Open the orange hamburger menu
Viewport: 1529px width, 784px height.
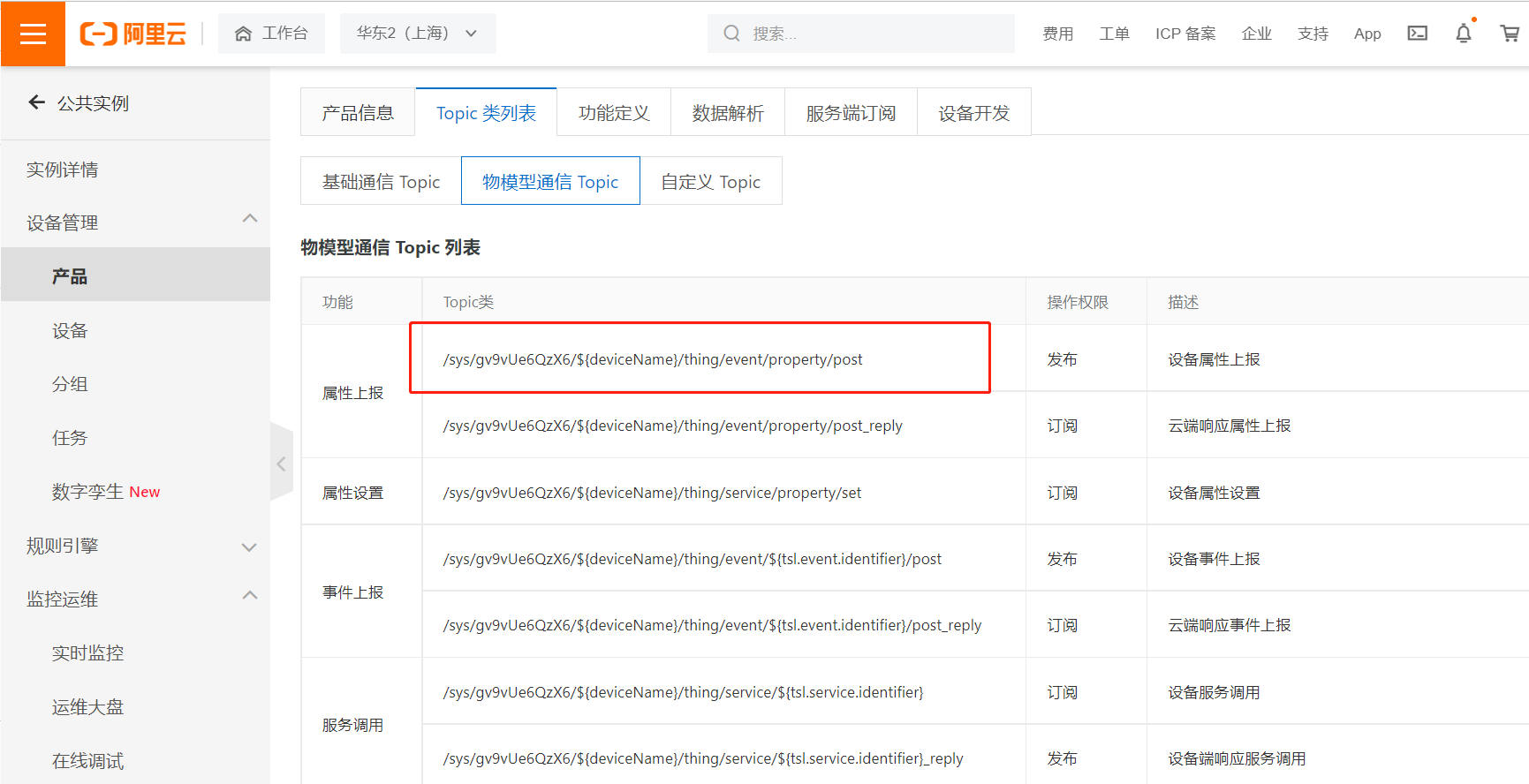point(33,34)
